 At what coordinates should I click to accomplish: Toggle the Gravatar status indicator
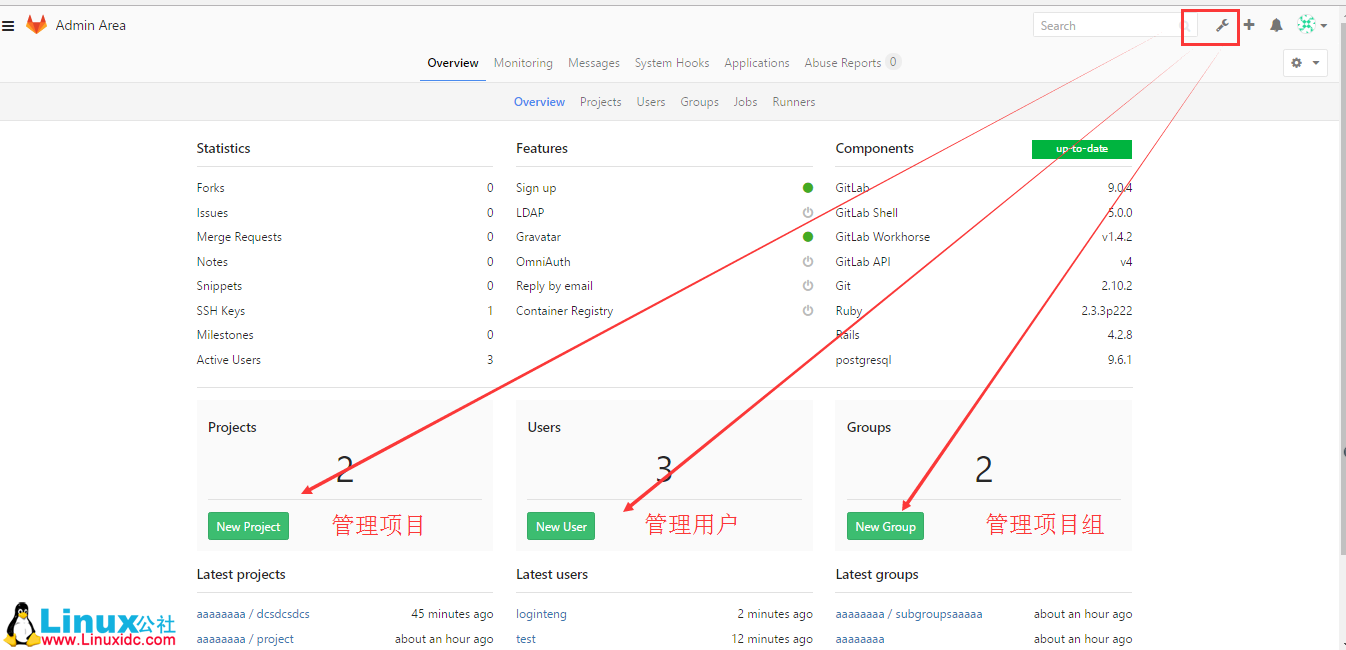[x=807, y=236]
